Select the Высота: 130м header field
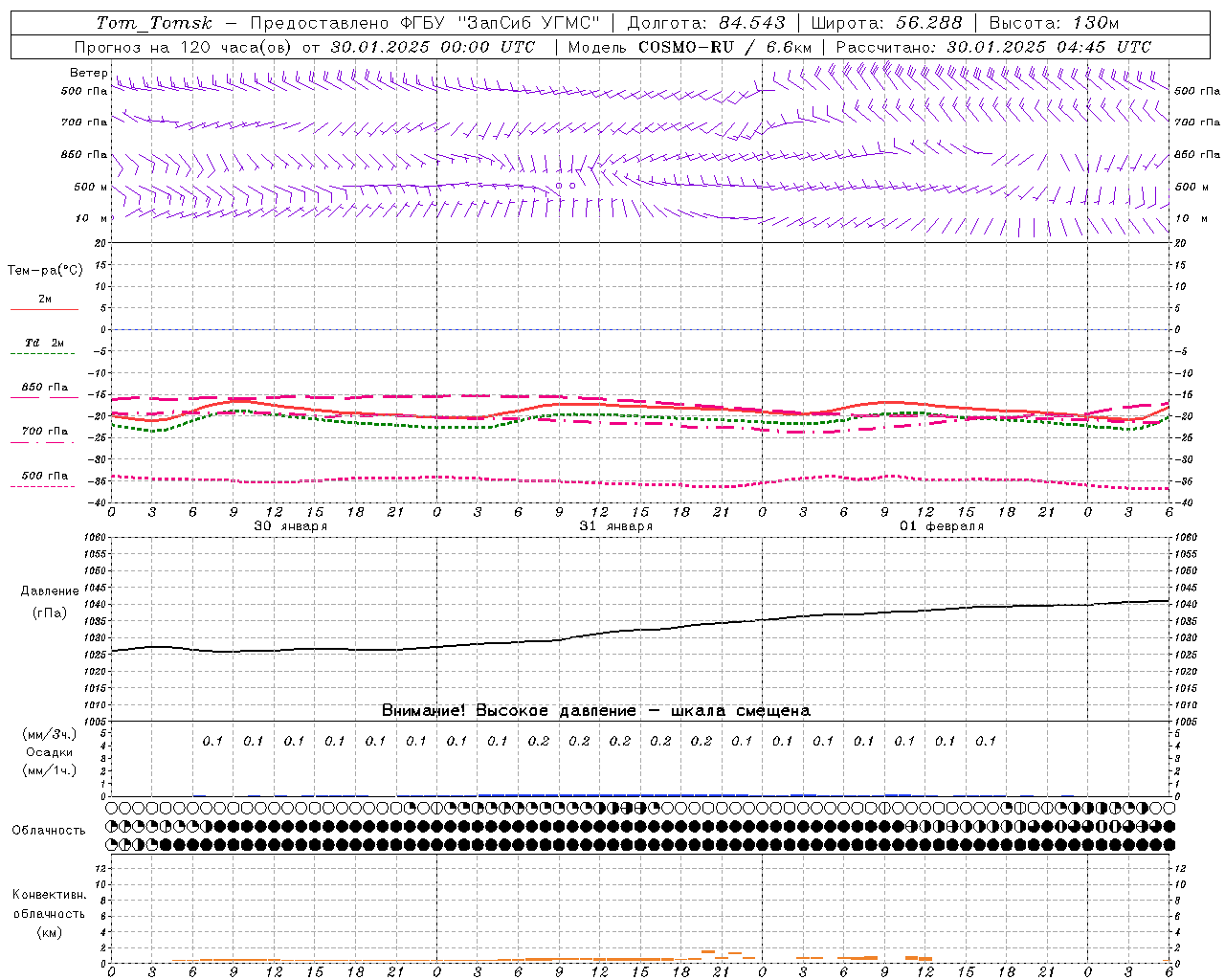 [1054, 23]
